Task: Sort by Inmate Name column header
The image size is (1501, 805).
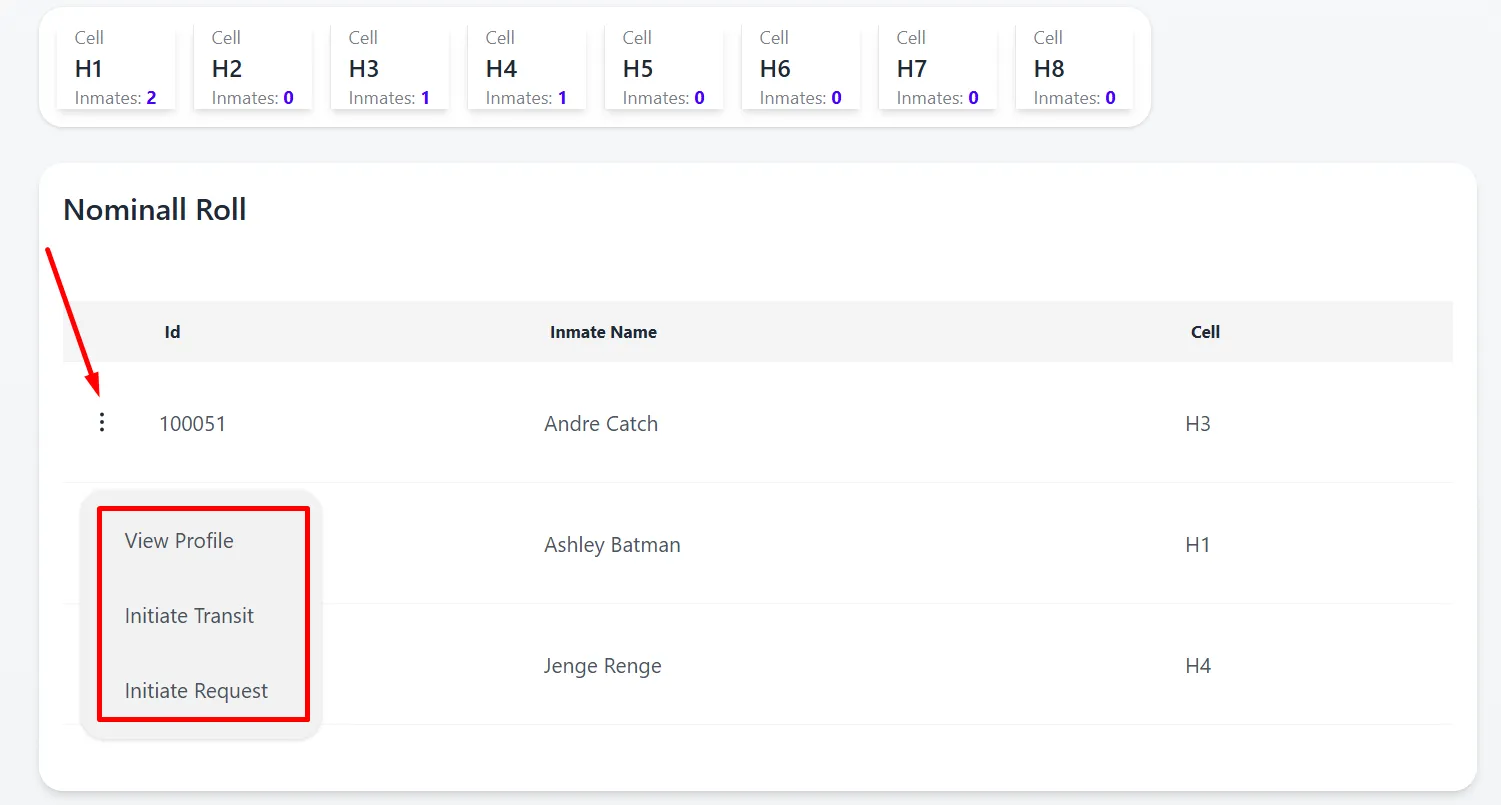Action: (x=603, y=332)
